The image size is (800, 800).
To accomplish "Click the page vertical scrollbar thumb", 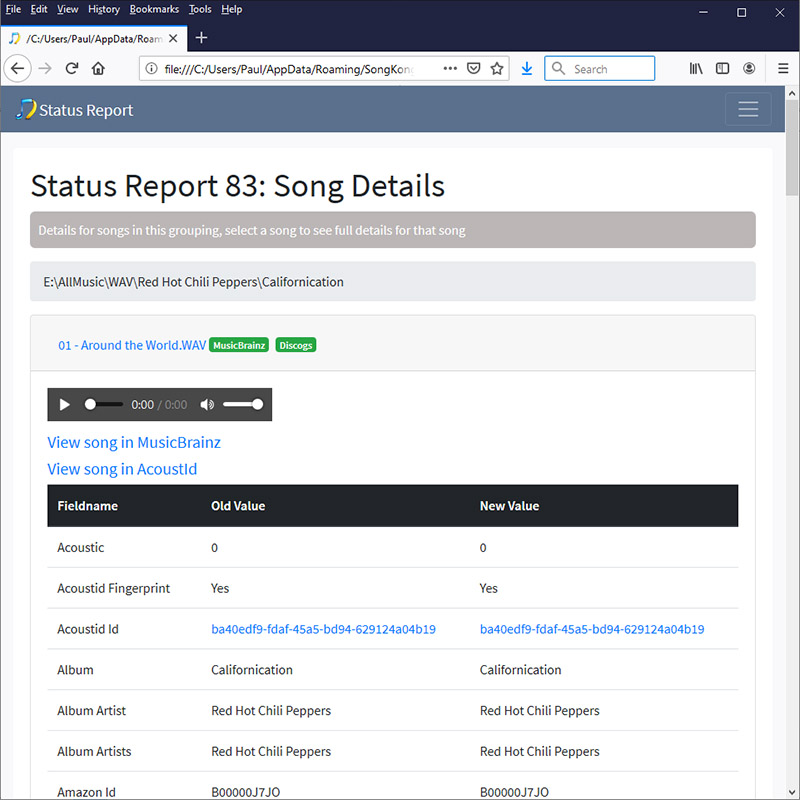I will (x=792, y=148).
